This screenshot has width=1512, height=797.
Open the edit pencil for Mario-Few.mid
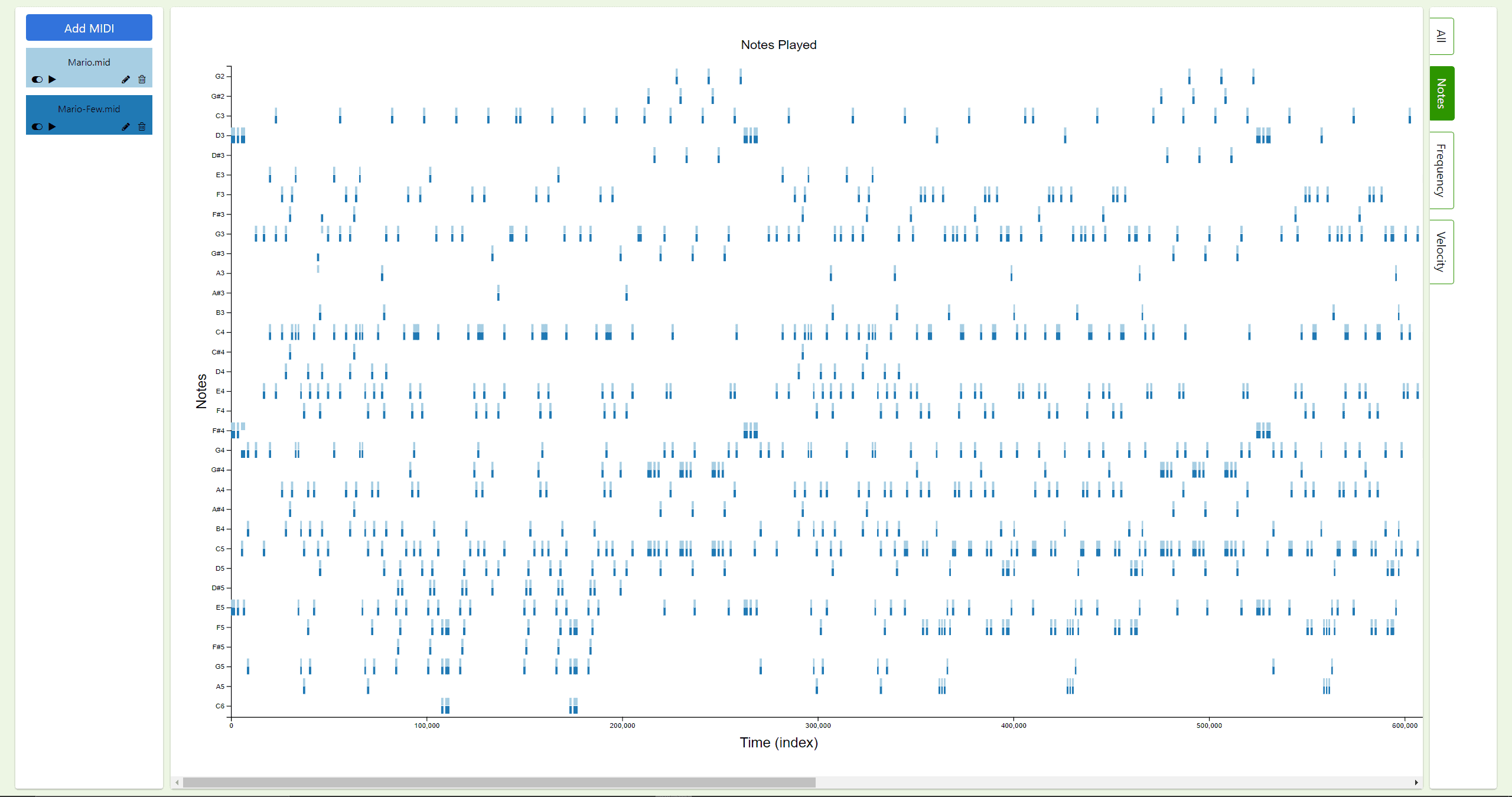click(x=125, y=126)
